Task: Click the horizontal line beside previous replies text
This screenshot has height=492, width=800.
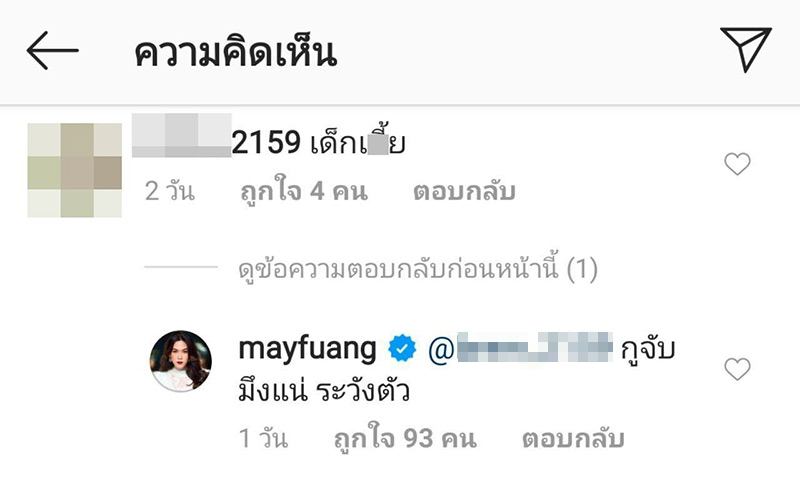Action: point(181,266)
